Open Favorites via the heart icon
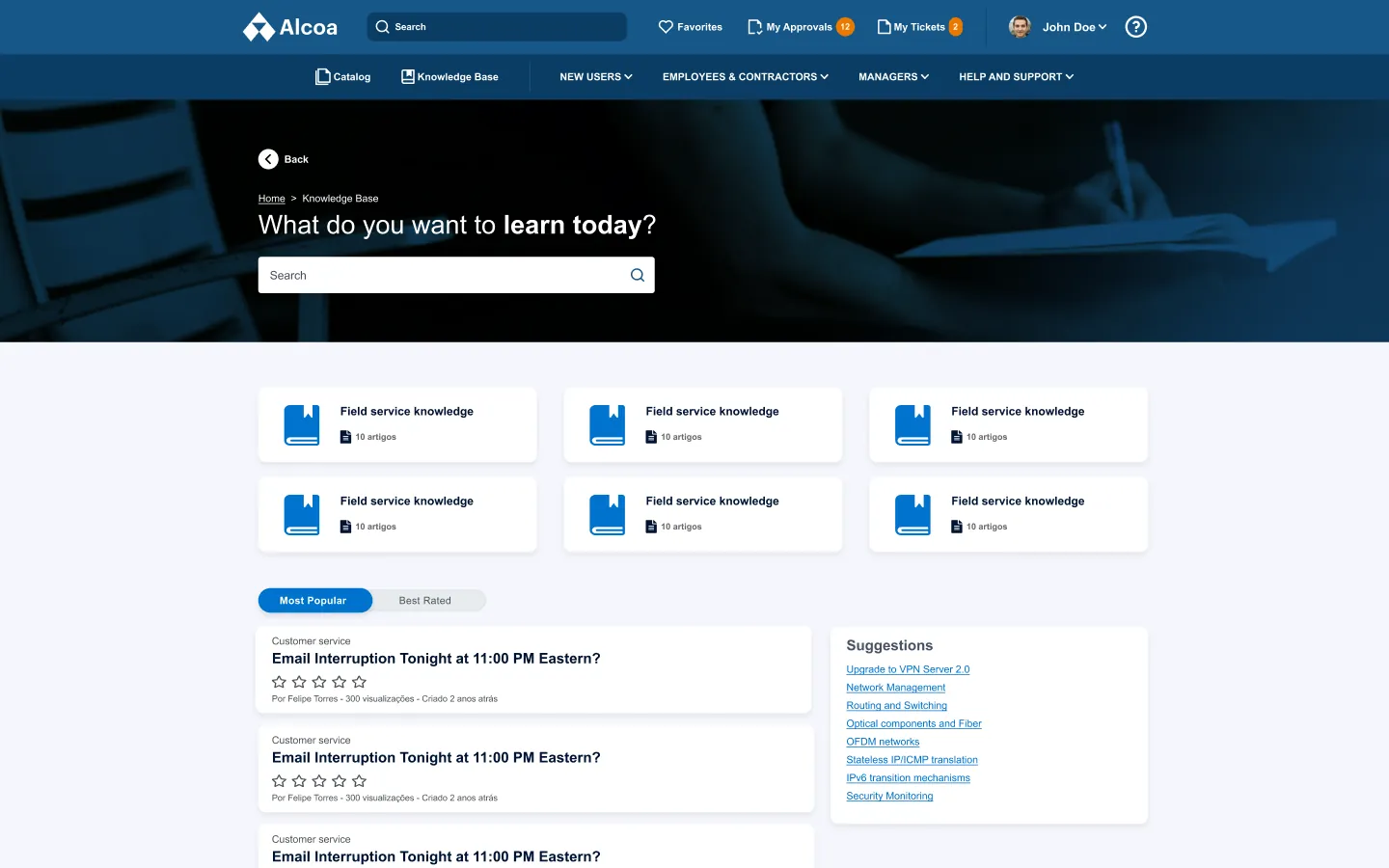Viewport: 1389px width, 868px height. (x=666, y=27)
